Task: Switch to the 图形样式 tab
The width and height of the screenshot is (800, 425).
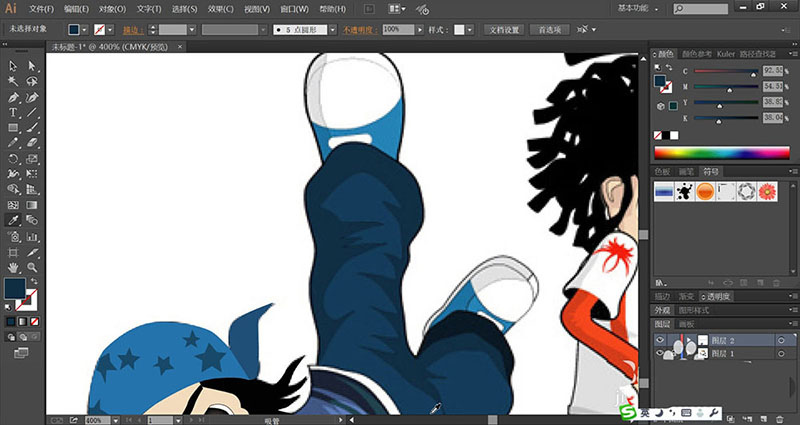Action: [x=693, y=310]
